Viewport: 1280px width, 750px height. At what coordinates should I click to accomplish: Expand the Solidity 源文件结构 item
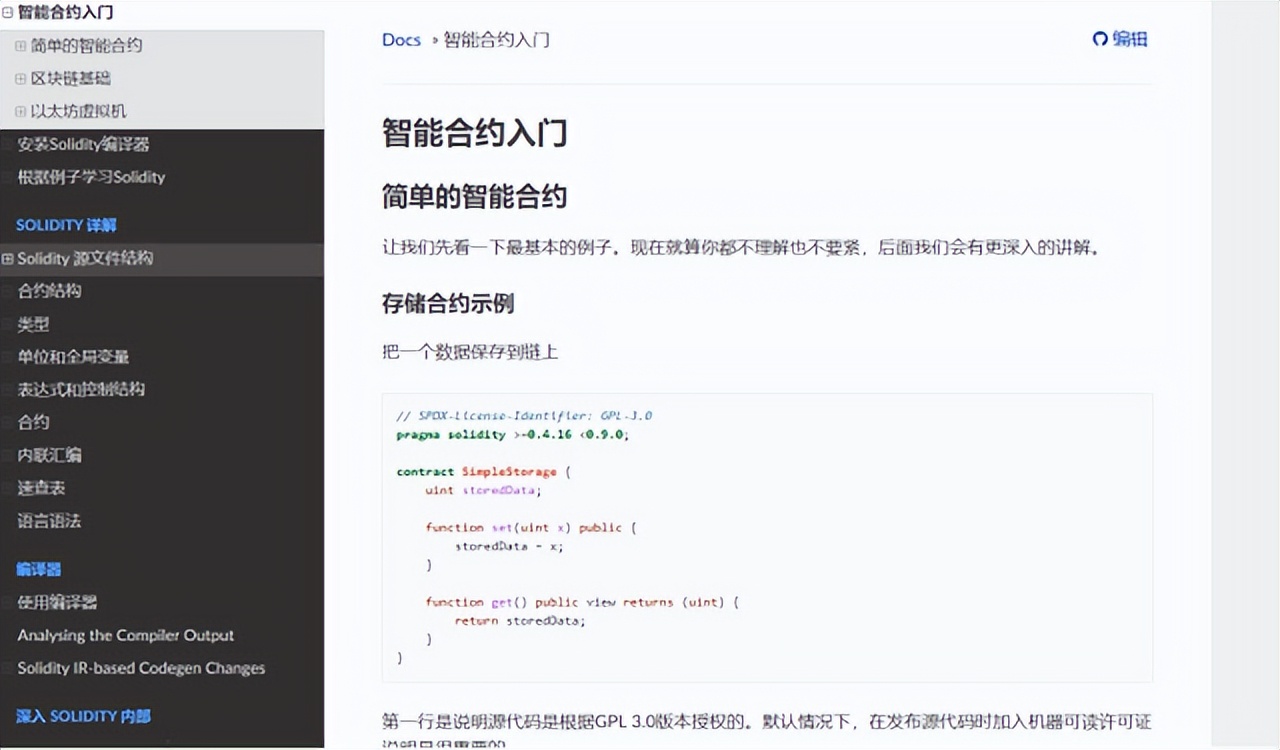[8, 259]
